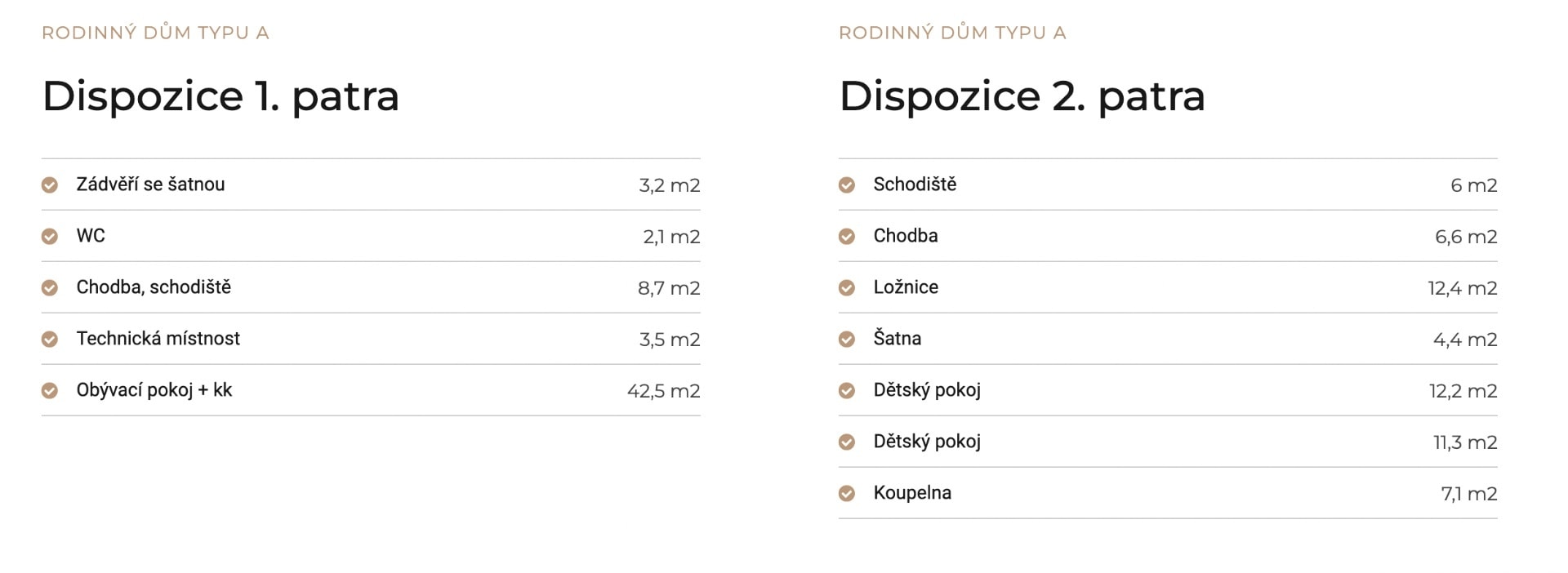The height and width of the screenshot is (573, 1568).
Task: Click the checkmark icon beside Ložnice
Action: (x=847, y=288)
